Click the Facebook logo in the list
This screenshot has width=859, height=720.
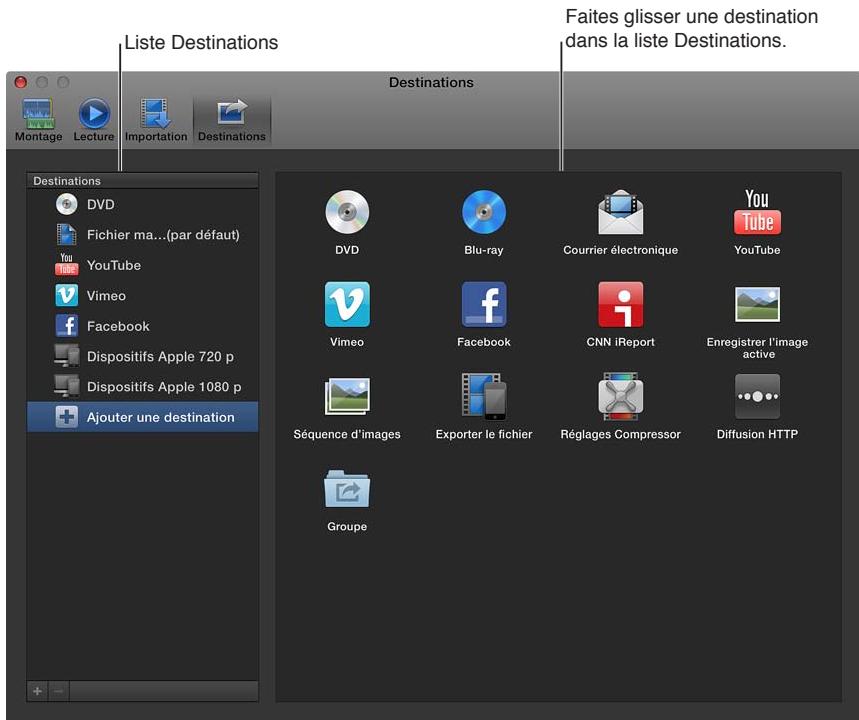point(66,325)
